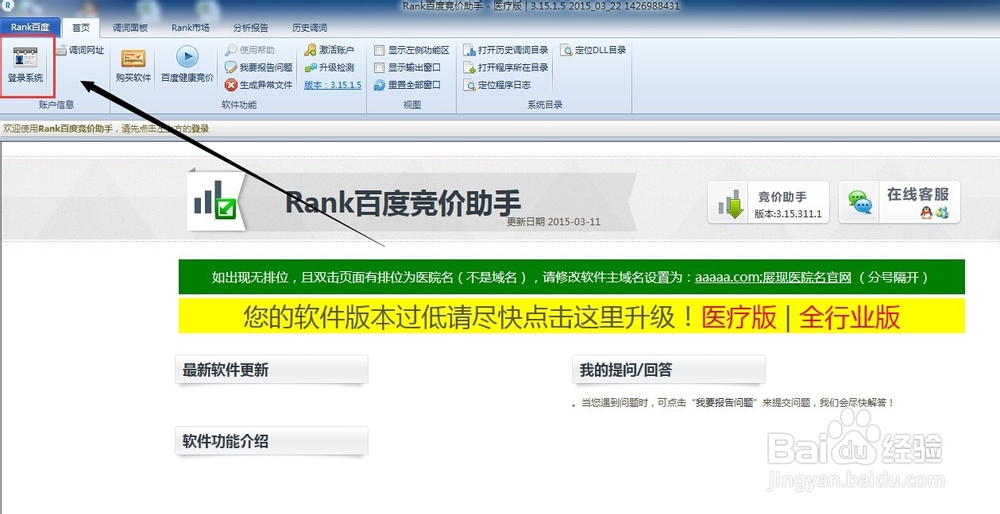Click the 系统目录 group label
Viewport: 1000px width, 514px height.
545,105
